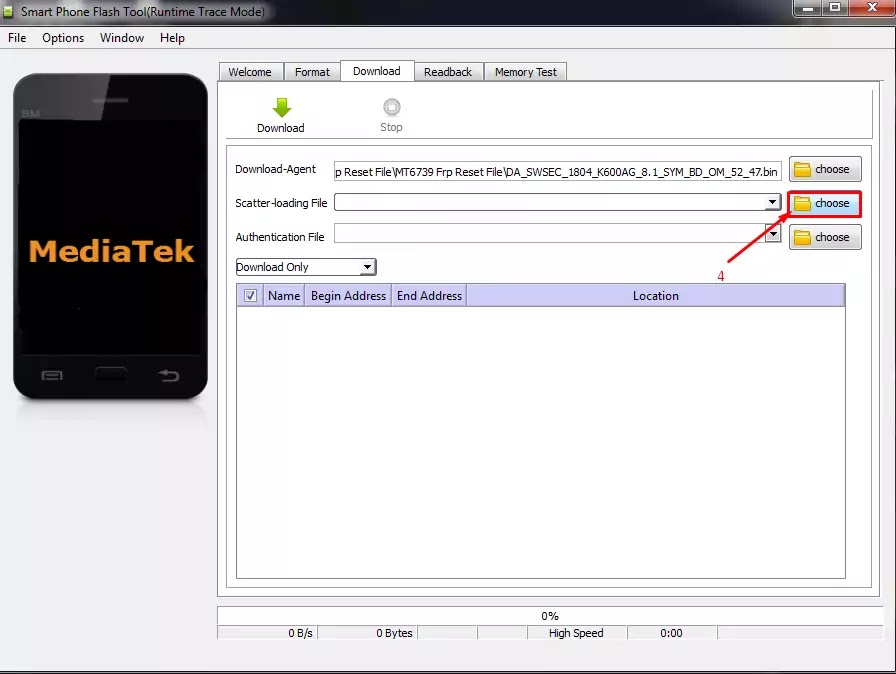Open the Window menu
Screen dimensions: 896x674
(x=122, y=38)
